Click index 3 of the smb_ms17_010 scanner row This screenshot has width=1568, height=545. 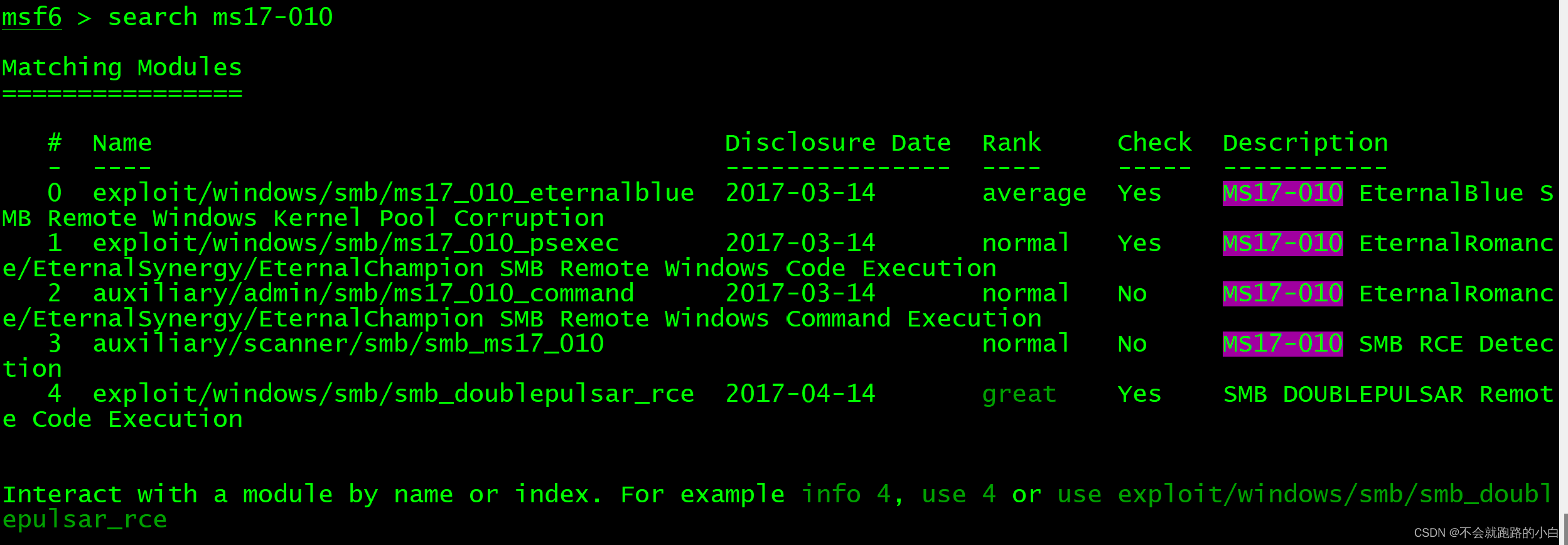point(55,343)
